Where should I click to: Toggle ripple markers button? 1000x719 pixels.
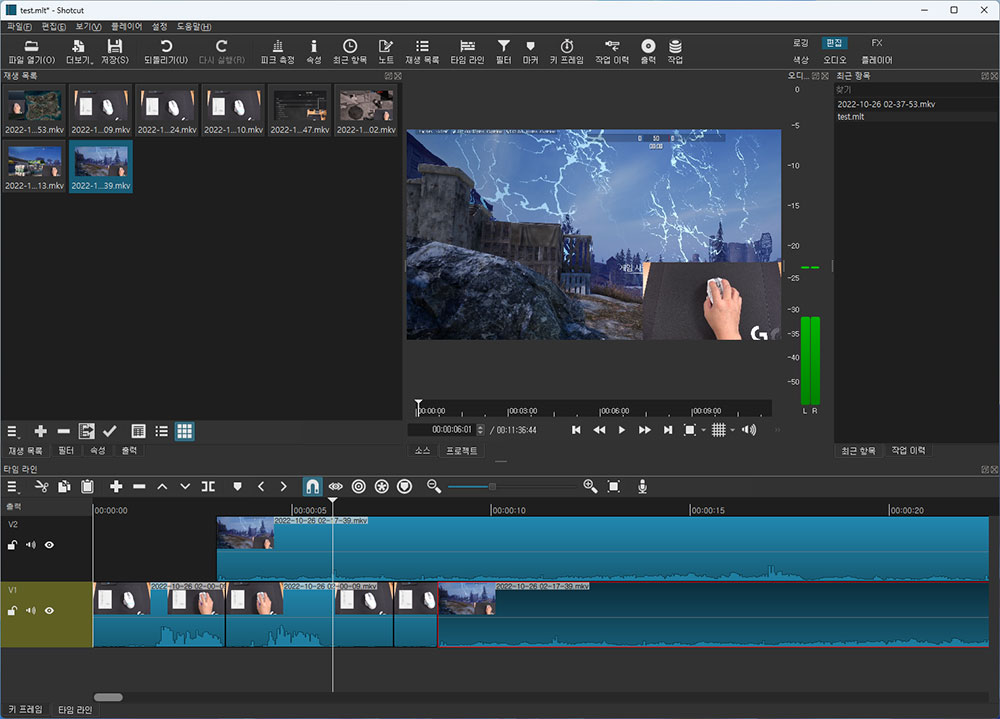[x=404, y=487]
